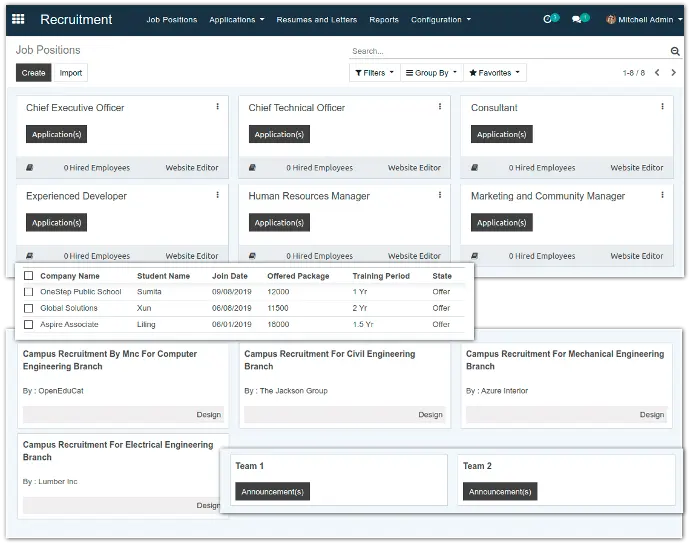Open Human Resources Manager card kebab menu
Screen dimensions: 690x544
pos(440,195)
